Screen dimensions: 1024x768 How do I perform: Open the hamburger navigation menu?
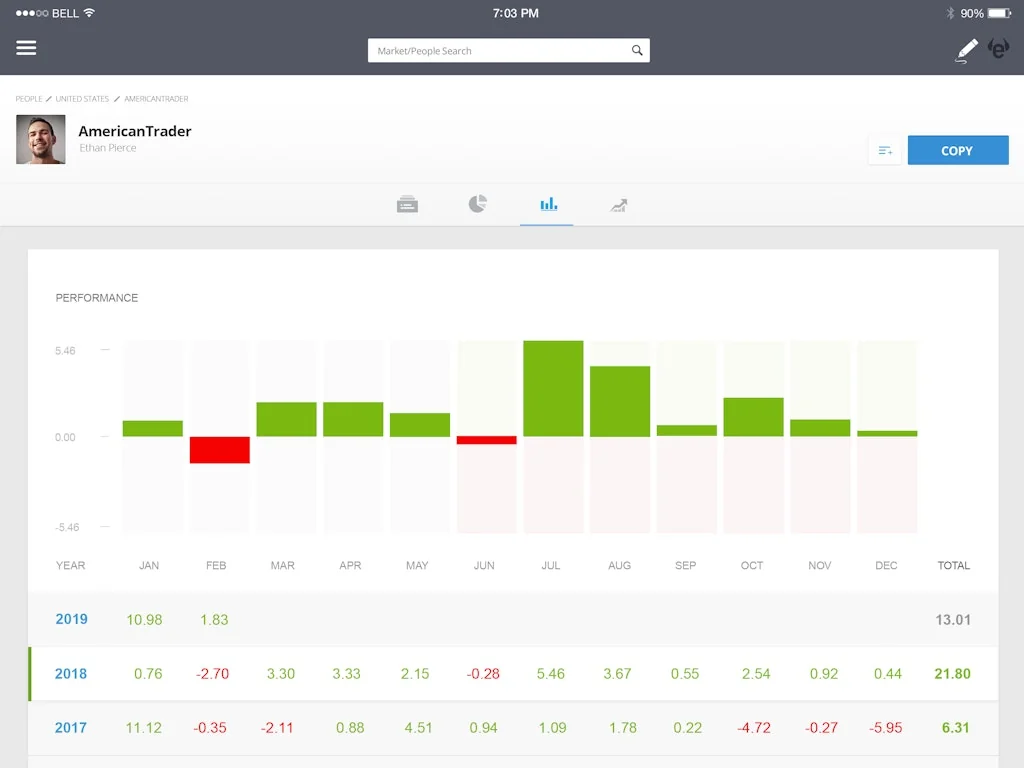pyautogui.click(x=26, y=47)
